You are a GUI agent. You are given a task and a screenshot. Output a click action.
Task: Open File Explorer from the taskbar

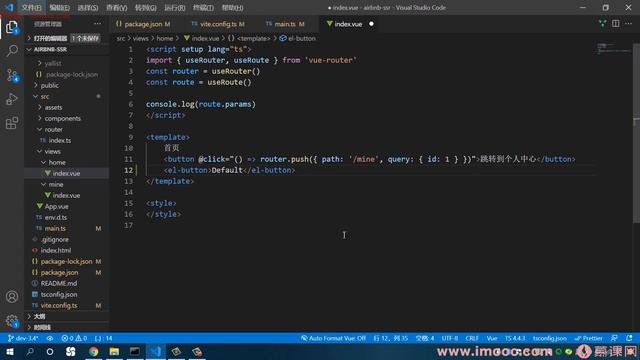[114, 352]
